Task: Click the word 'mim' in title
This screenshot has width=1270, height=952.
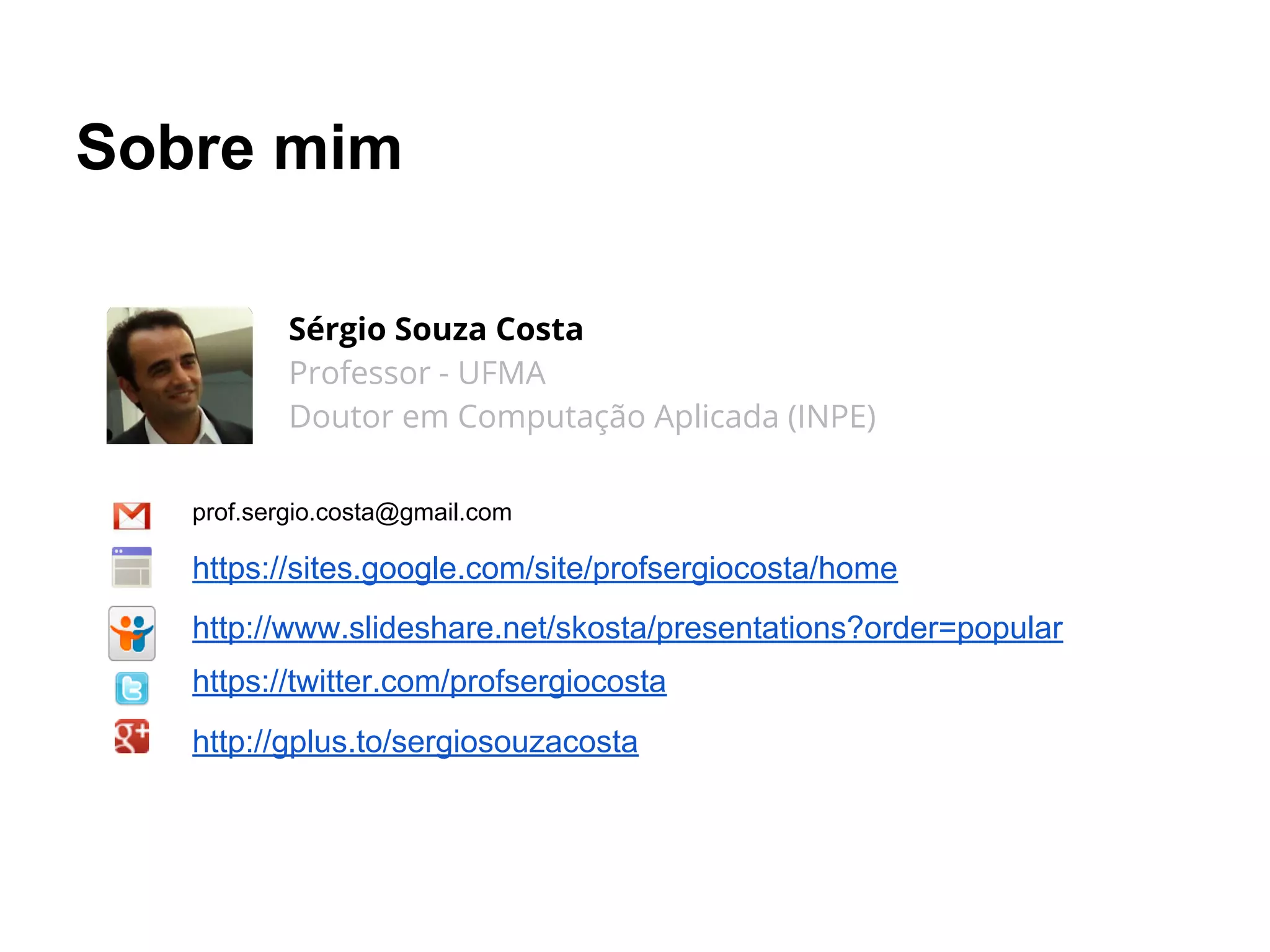Action: 338,148
